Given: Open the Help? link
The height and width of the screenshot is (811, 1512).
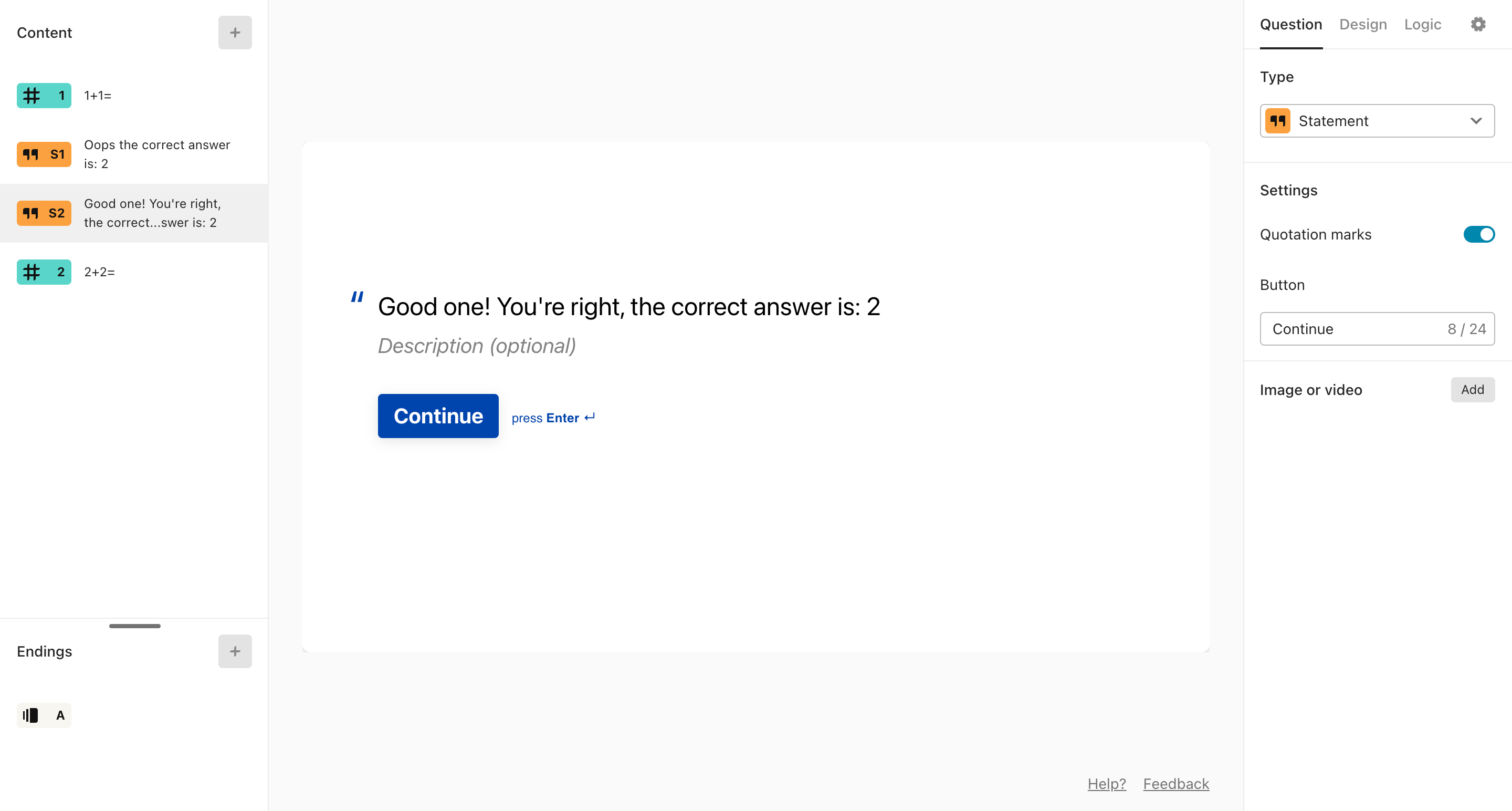Looking at the screenshot, I should point(1106,783).
